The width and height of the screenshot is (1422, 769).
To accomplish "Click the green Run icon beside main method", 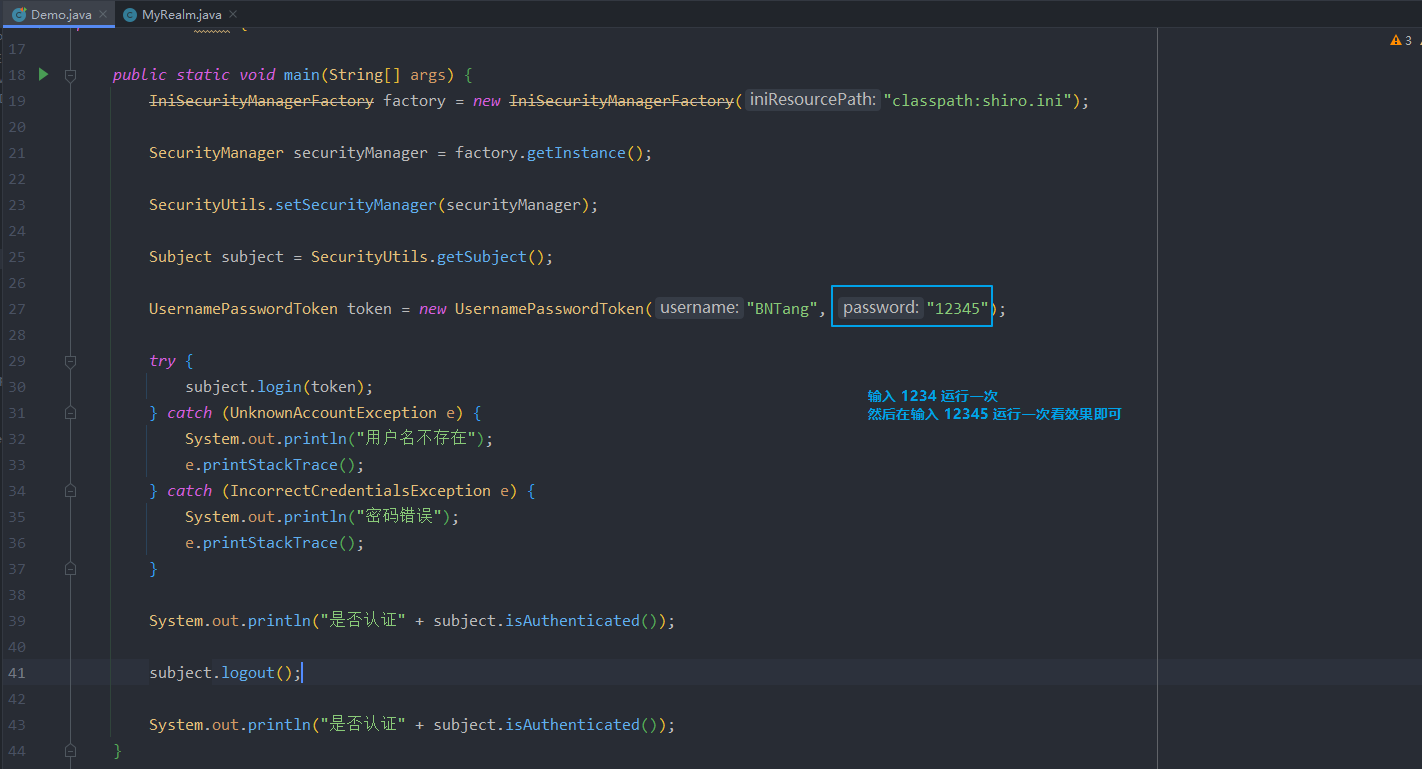I will pos(43,74).
